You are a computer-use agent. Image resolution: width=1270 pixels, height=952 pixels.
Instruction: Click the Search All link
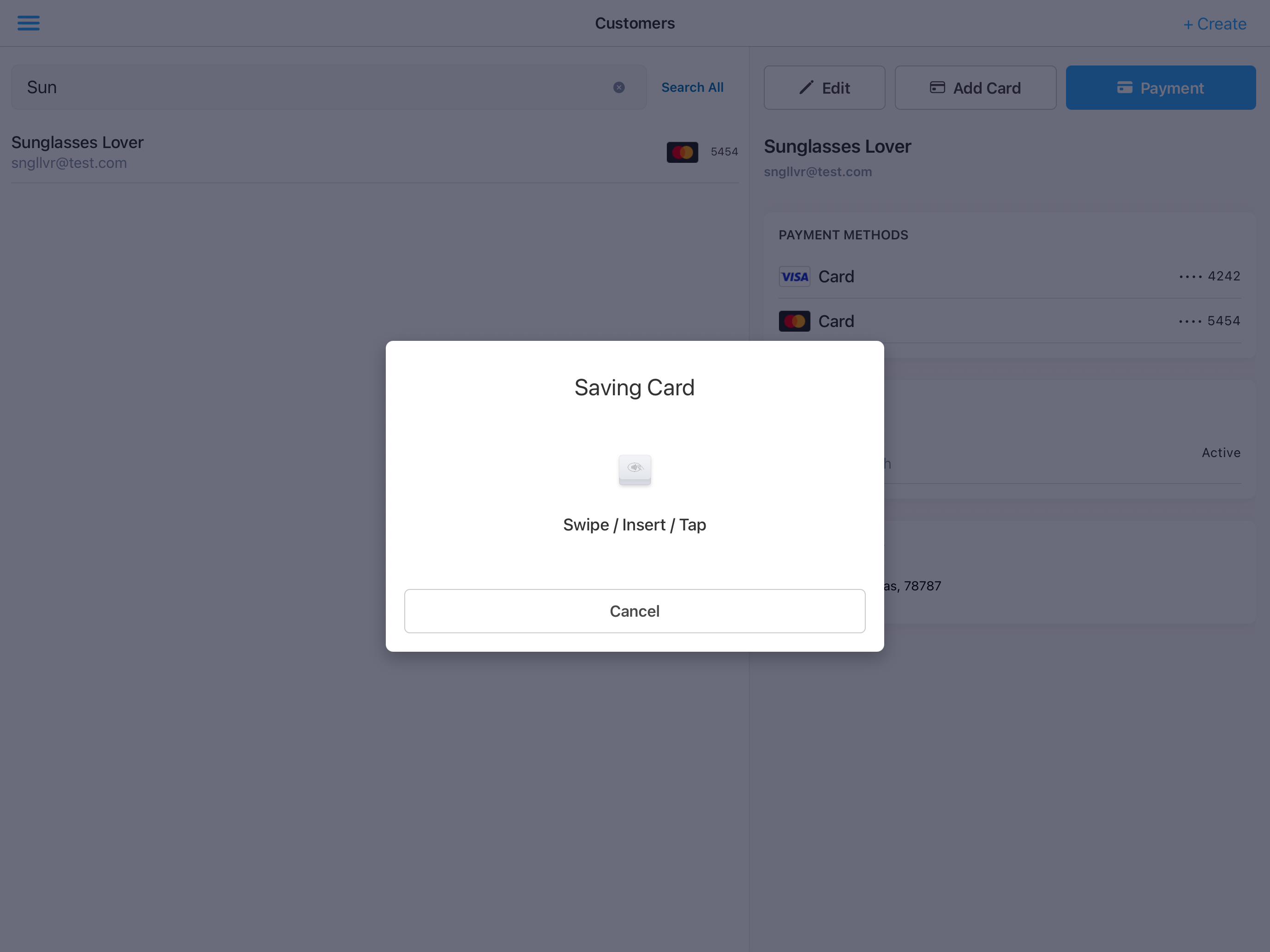(692, 87)
